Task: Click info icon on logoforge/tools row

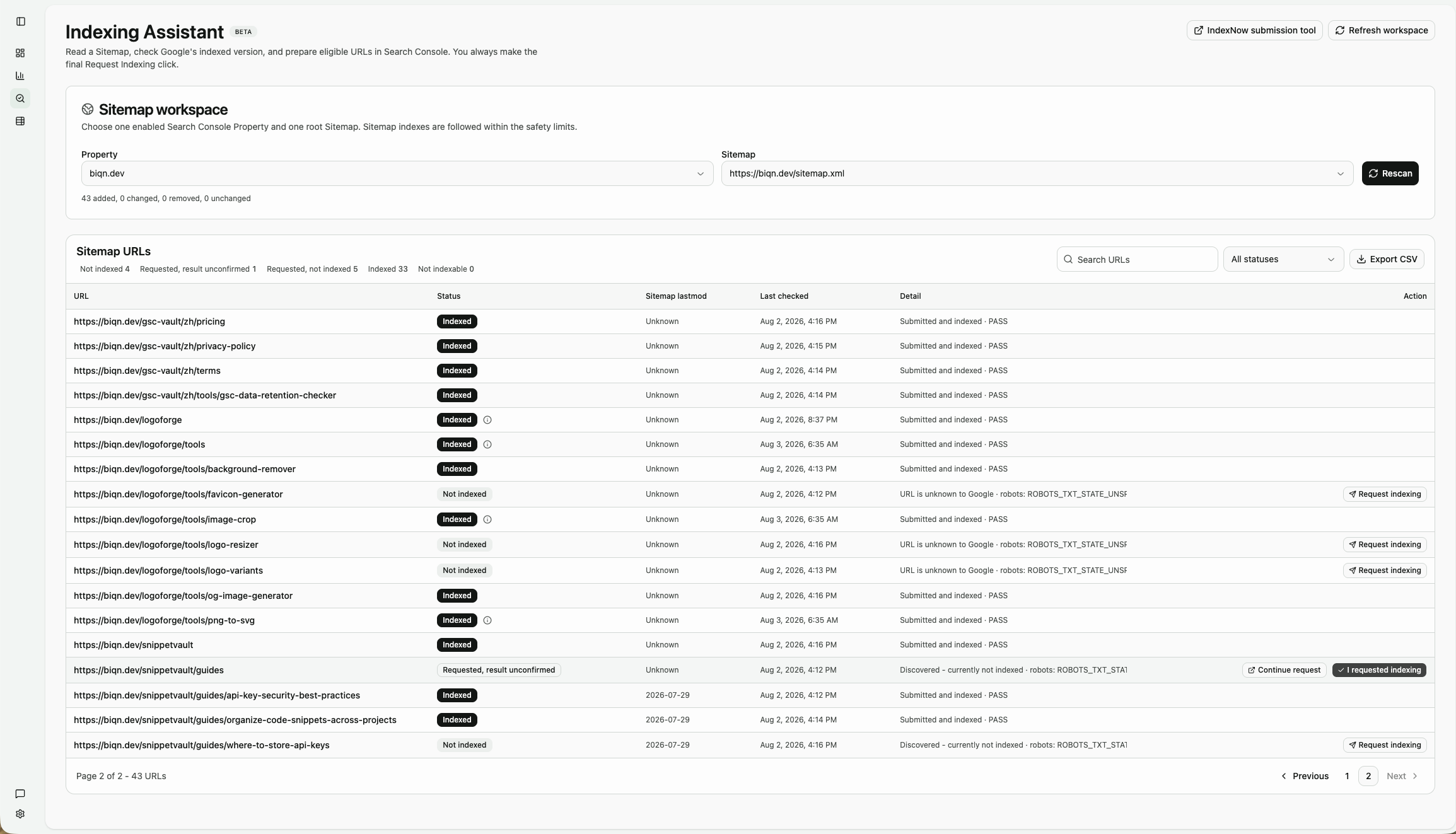Action: [487, 444]
